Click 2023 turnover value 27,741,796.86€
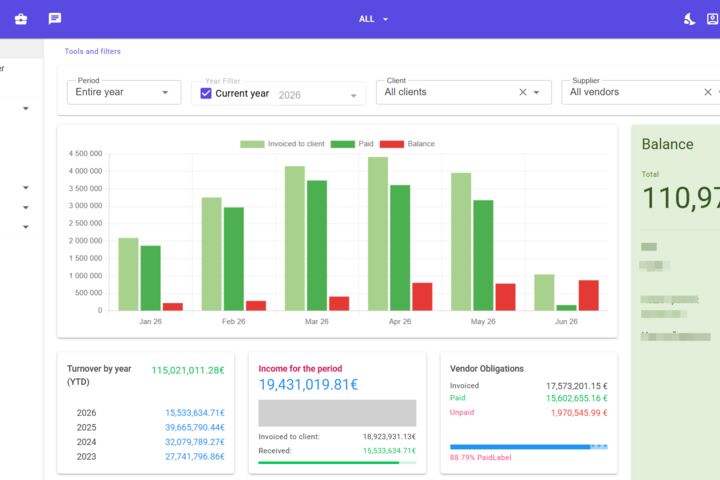The image size is (720, 480). pos(195,457)
